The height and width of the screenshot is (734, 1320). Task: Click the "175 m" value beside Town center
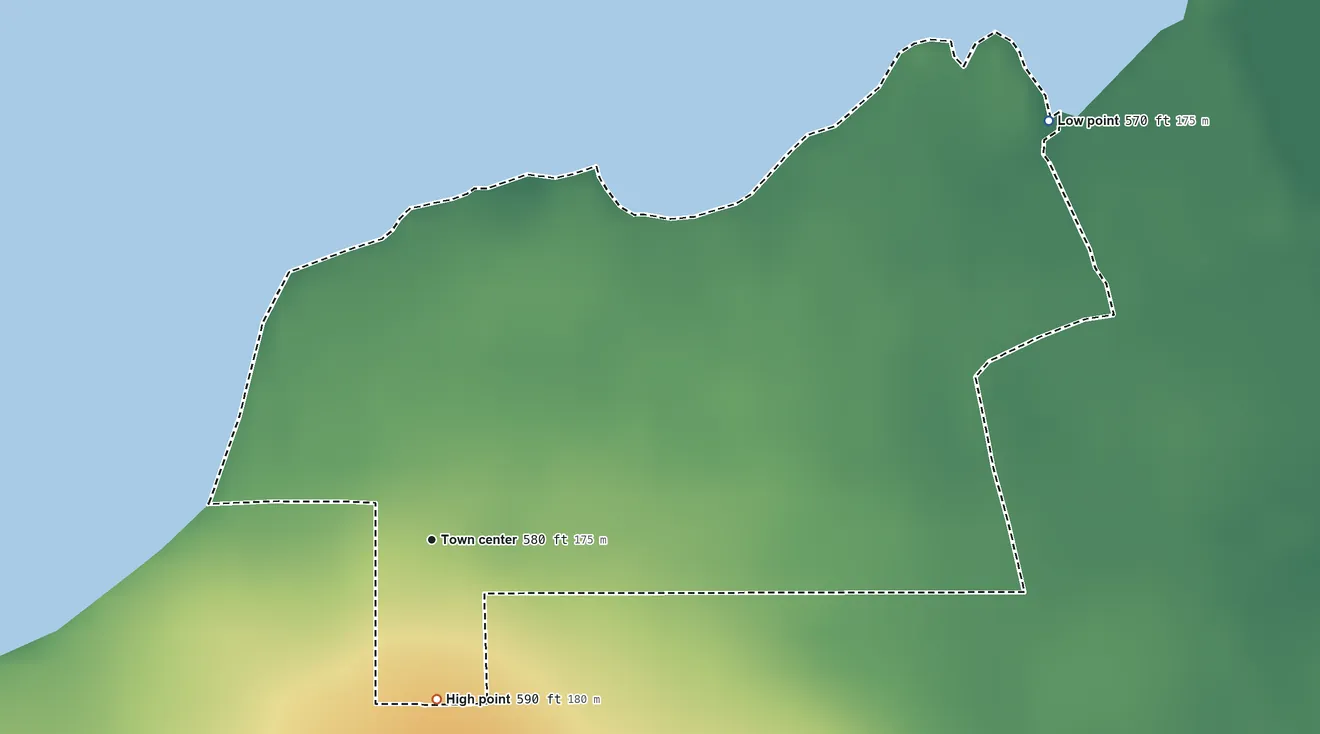click(x=590, y=540)
